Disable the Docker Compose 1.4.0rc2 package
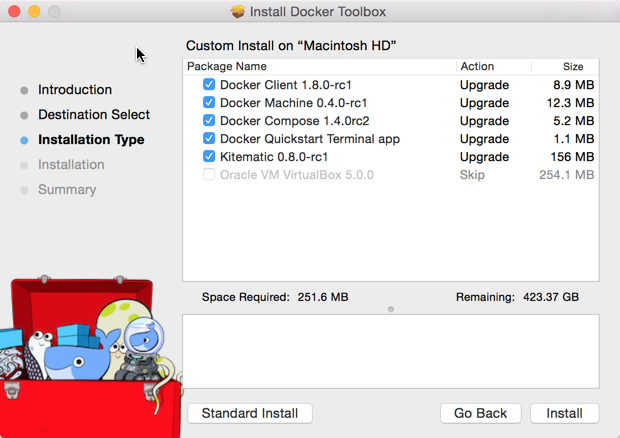Screen dimensions: 620x438 209,121
